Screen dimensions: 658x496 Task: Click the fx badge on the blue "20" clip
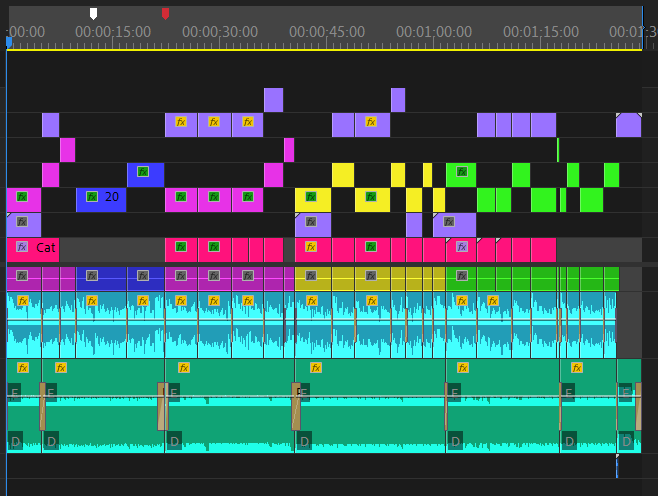92,196
